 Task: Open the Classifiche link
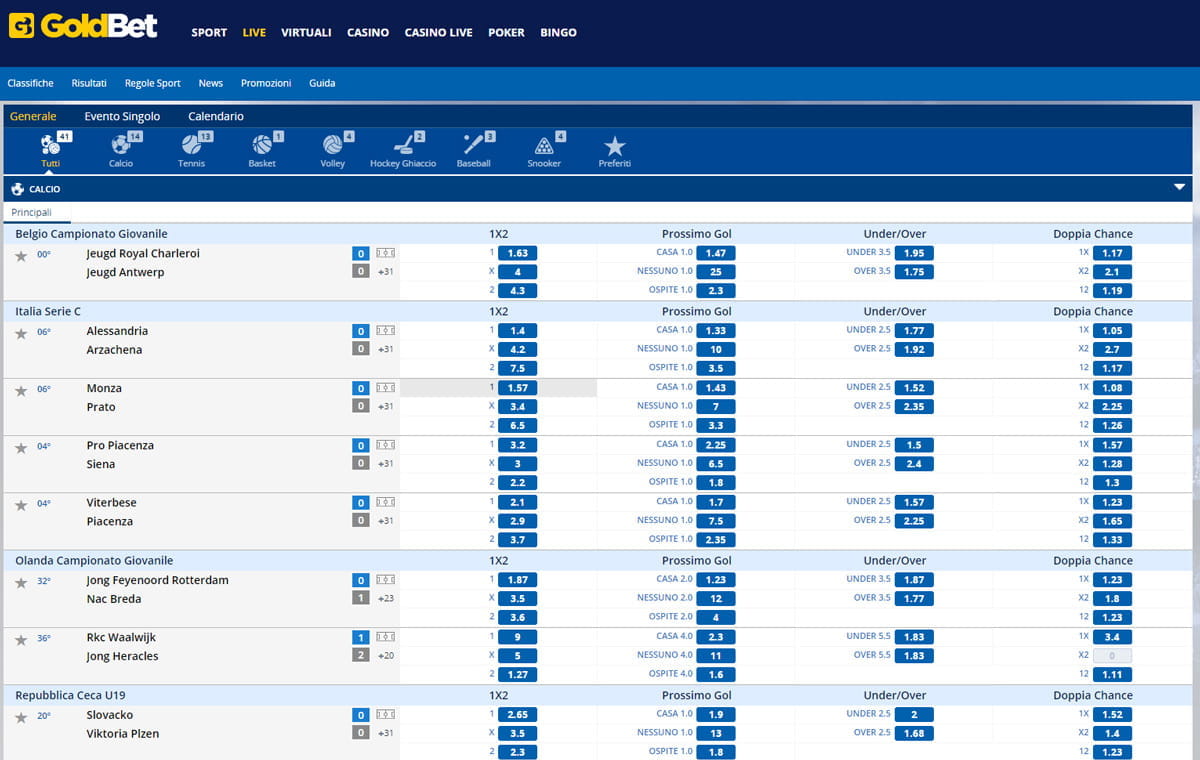click(x=30, y=83)
